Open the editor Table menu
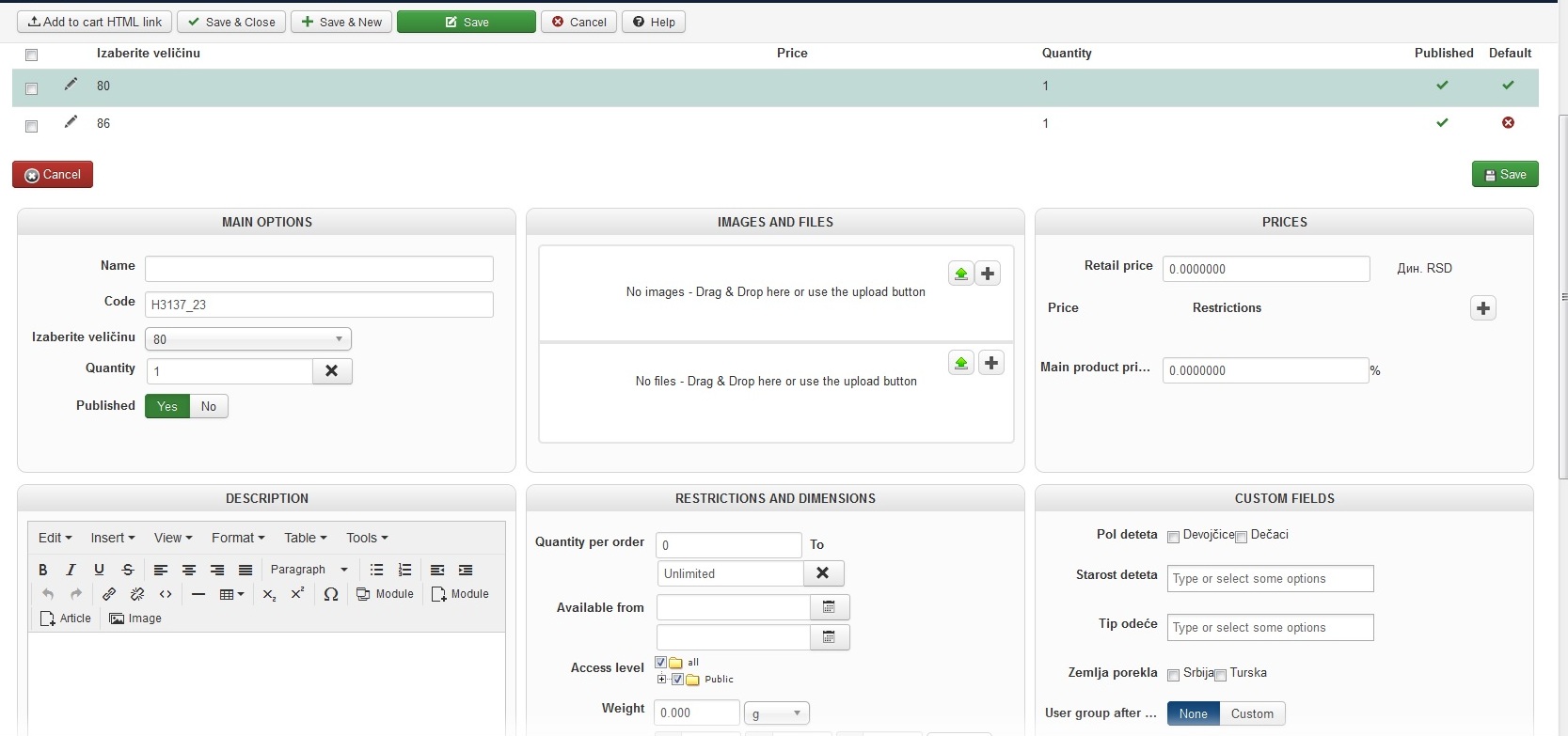 coord(306,538)
